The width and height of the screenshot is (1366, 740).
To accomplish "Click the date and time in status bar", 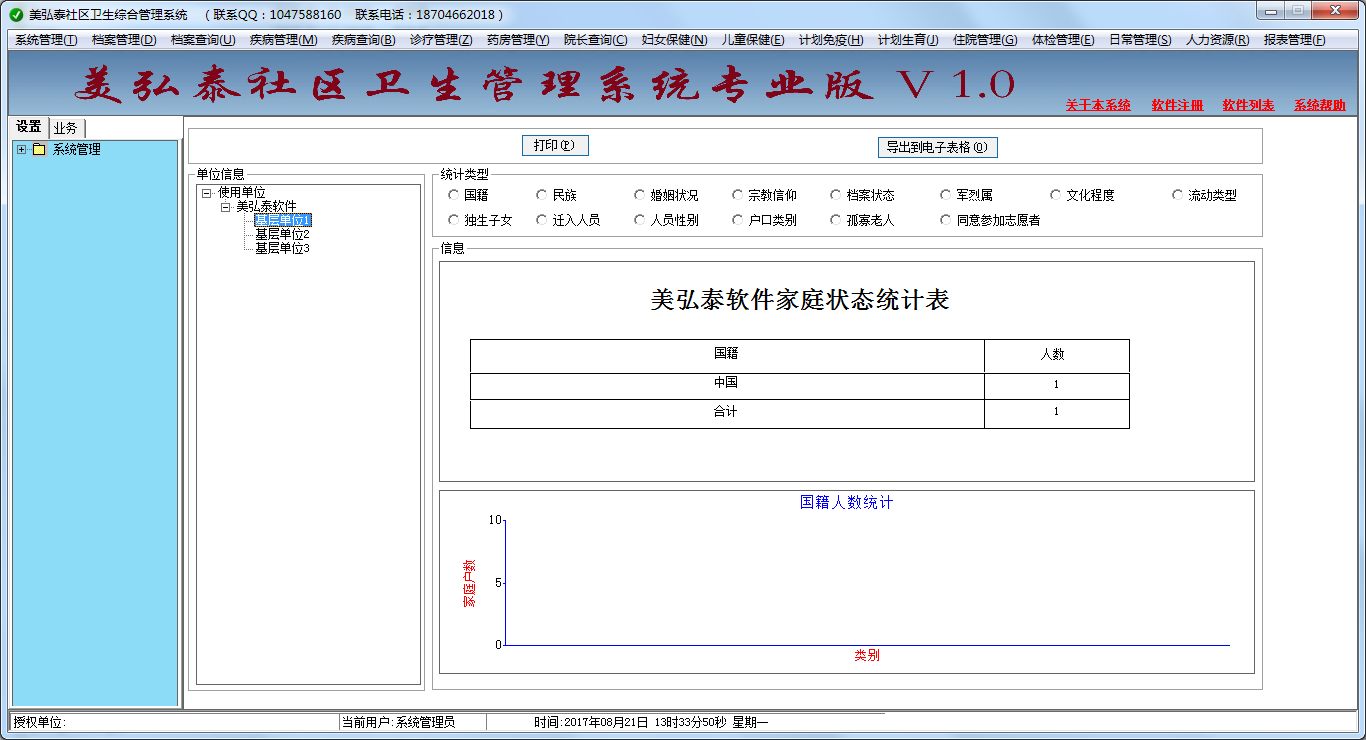I will [x=651, y=722].
